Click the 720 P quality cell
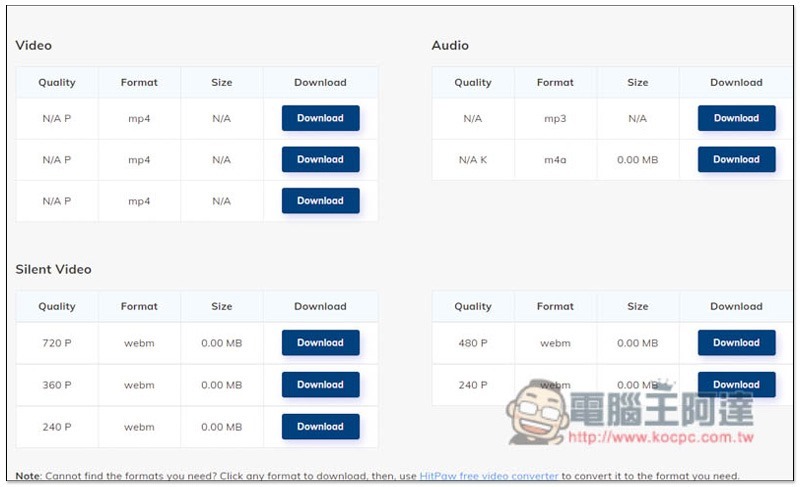The image size is (800, 487). click(57, 343)
